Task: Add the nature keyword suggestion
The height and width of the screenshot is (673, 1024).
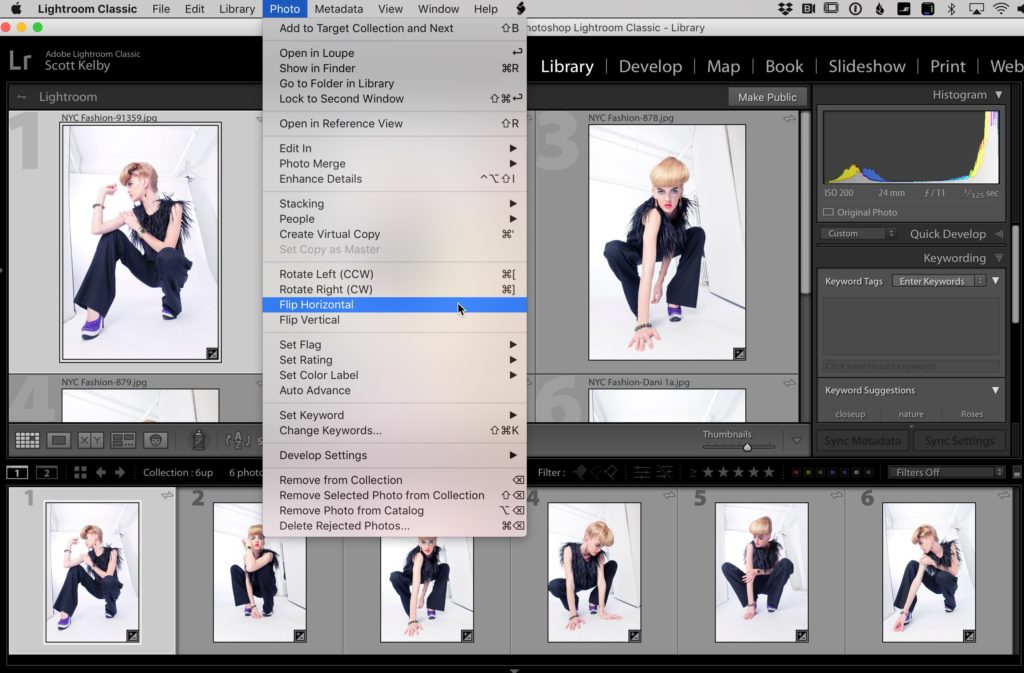Action: [x=910, y=414]
